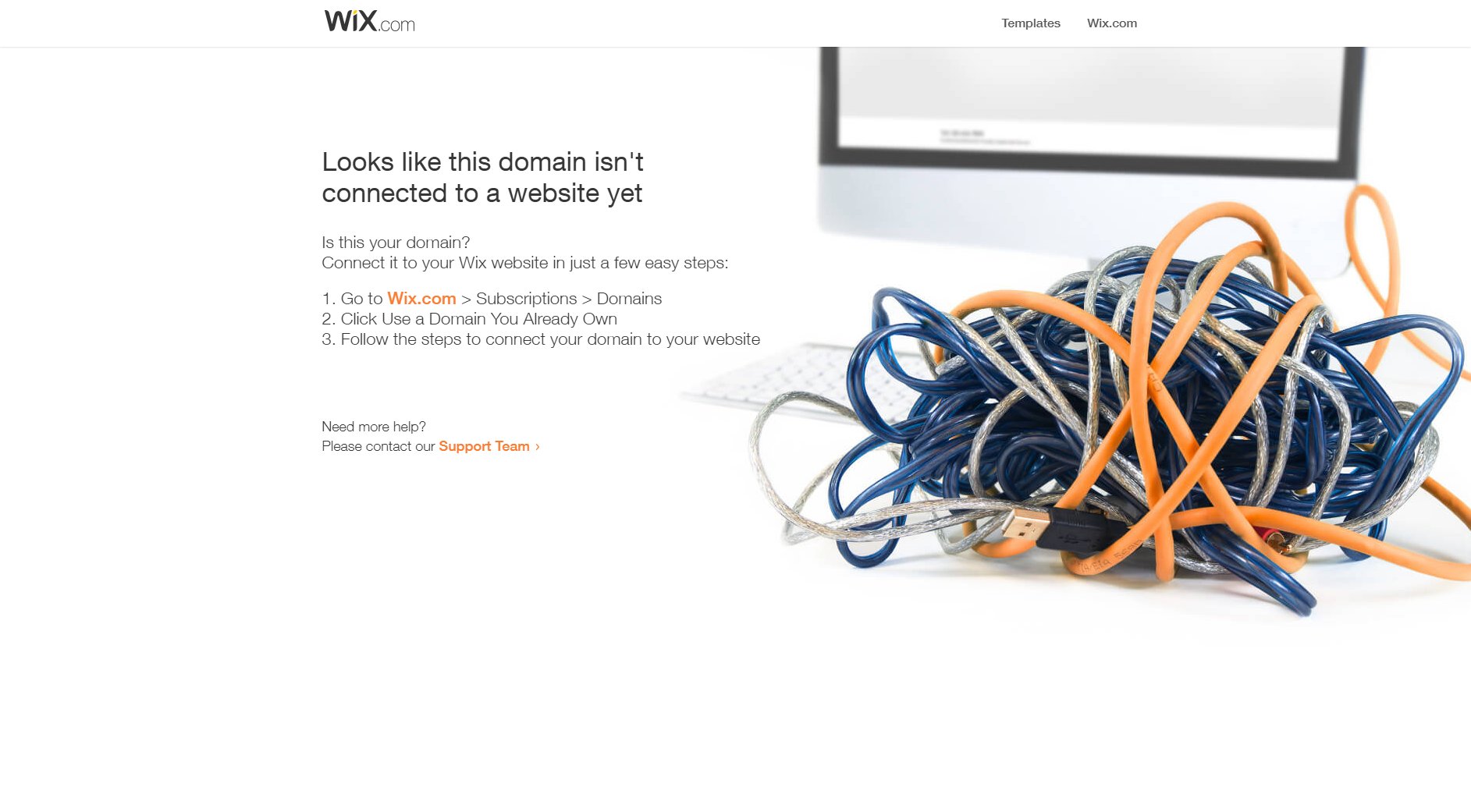
Task: Follow the orange Wix.com link in step one
Action: pos(421,299)
